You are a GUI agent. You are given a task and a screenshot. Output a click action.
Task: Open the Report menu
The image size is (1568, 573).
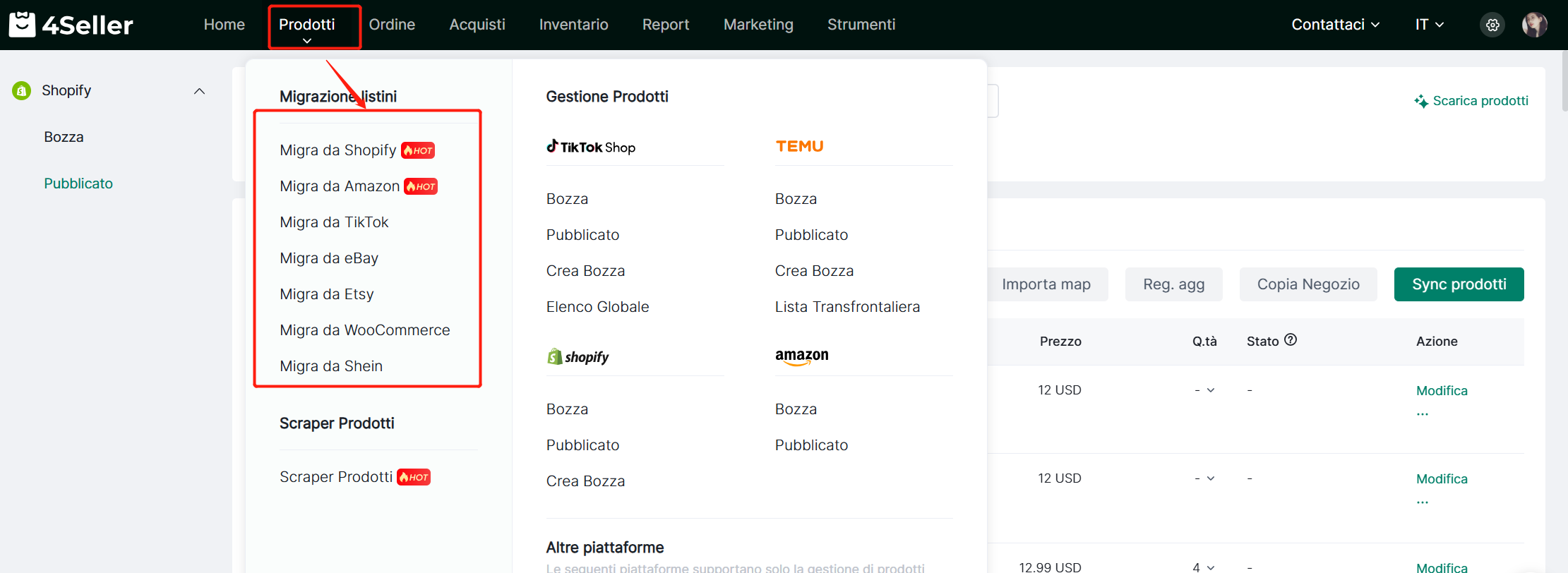666,25
